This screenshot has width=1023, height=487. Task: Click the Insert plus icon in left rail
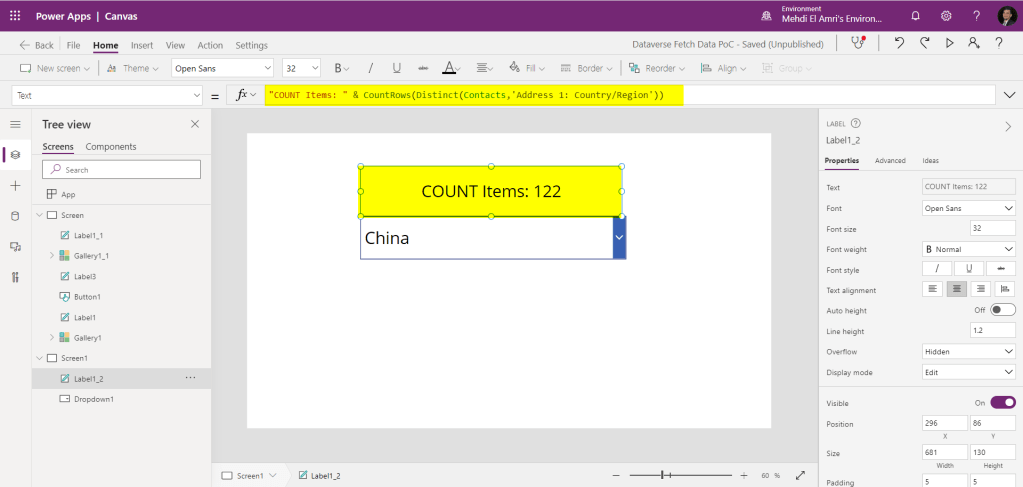point(15,186)
